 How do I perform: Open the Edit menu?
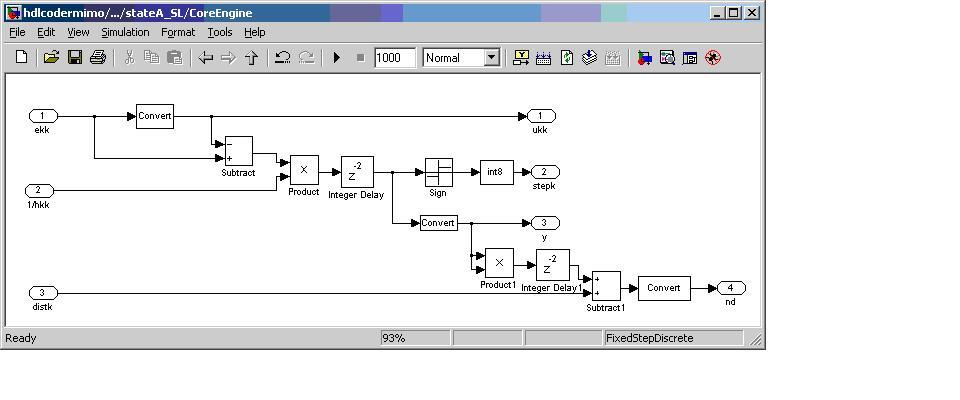pyautogui.click(x=46, y=32)
